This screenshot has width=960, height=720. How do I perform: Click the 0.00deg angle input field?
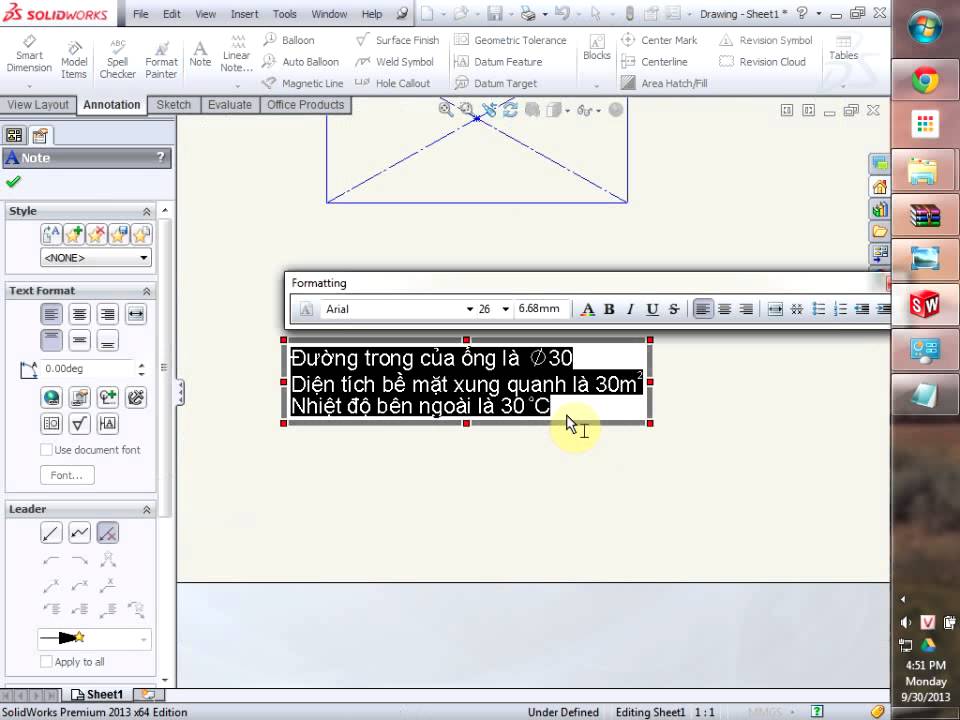pos(85,369)
